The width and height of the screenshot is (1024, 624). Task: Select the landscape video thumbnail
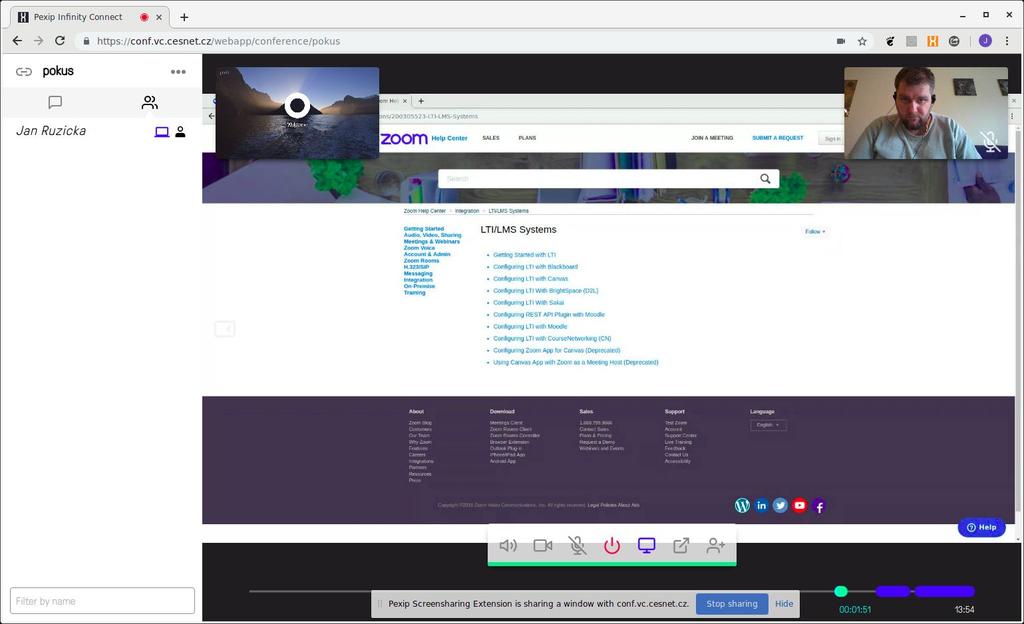point(297,113)
